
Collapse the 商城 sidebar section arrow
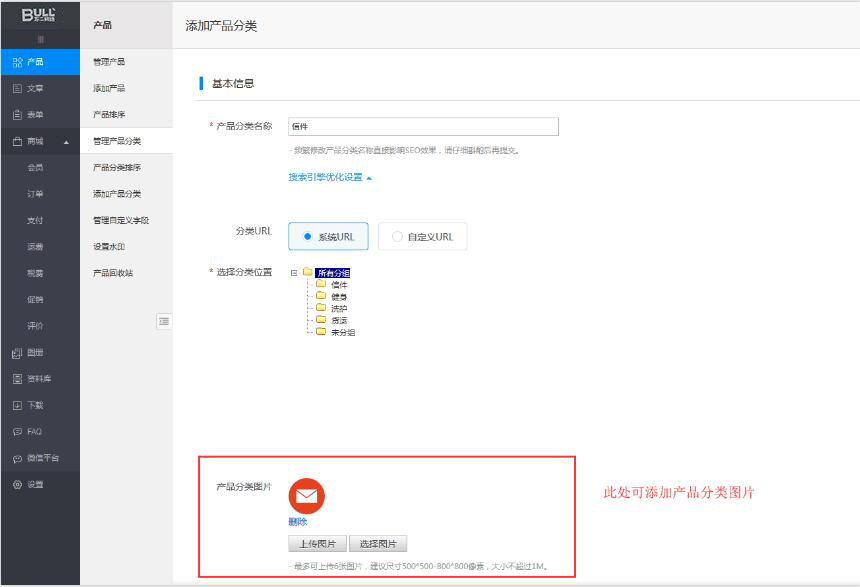pyautogui.click(x=67, y=142)
